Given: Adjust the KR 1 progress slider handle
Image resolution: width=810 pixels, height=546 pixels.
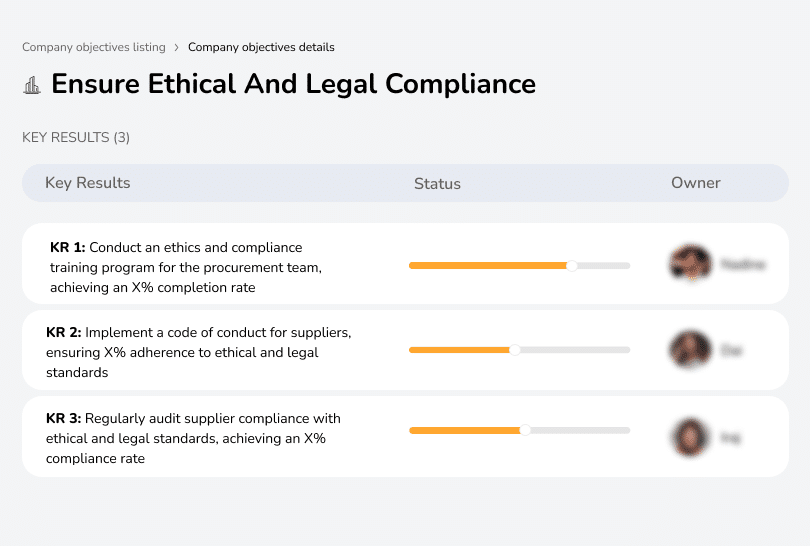Looking at the screenshot, I should click(571, 266).
